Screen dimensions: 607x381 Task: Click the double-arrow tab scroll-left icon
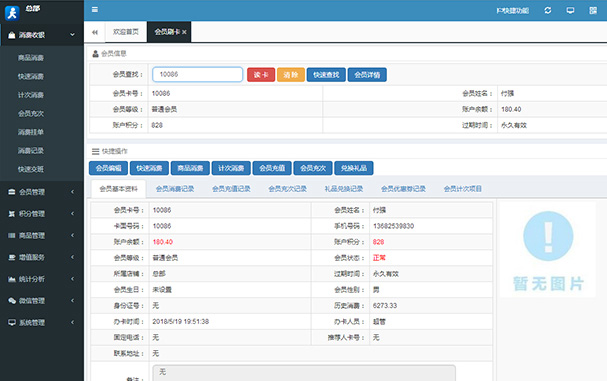click(95, 32)
